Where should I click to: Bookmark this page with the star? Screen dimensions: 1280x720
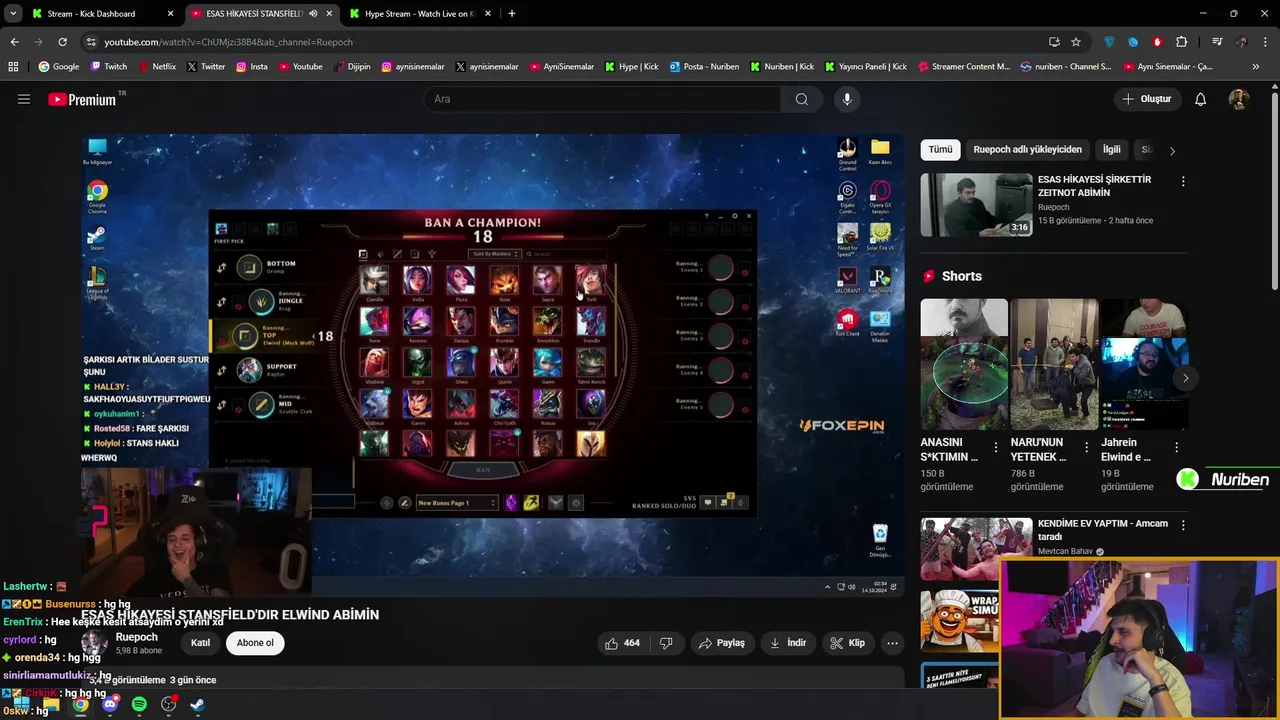1076,42
